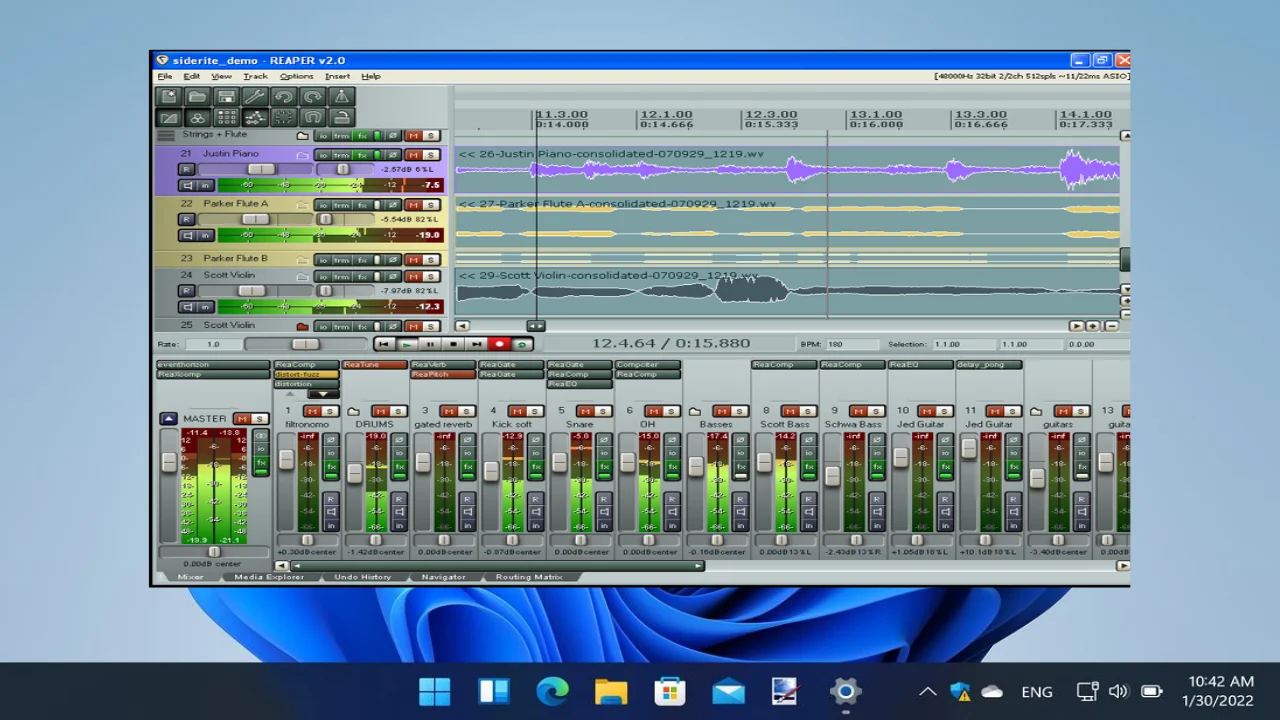
Task: Click the Open Project folder icon
Action: pyautogui.click(x=197, y=96)
